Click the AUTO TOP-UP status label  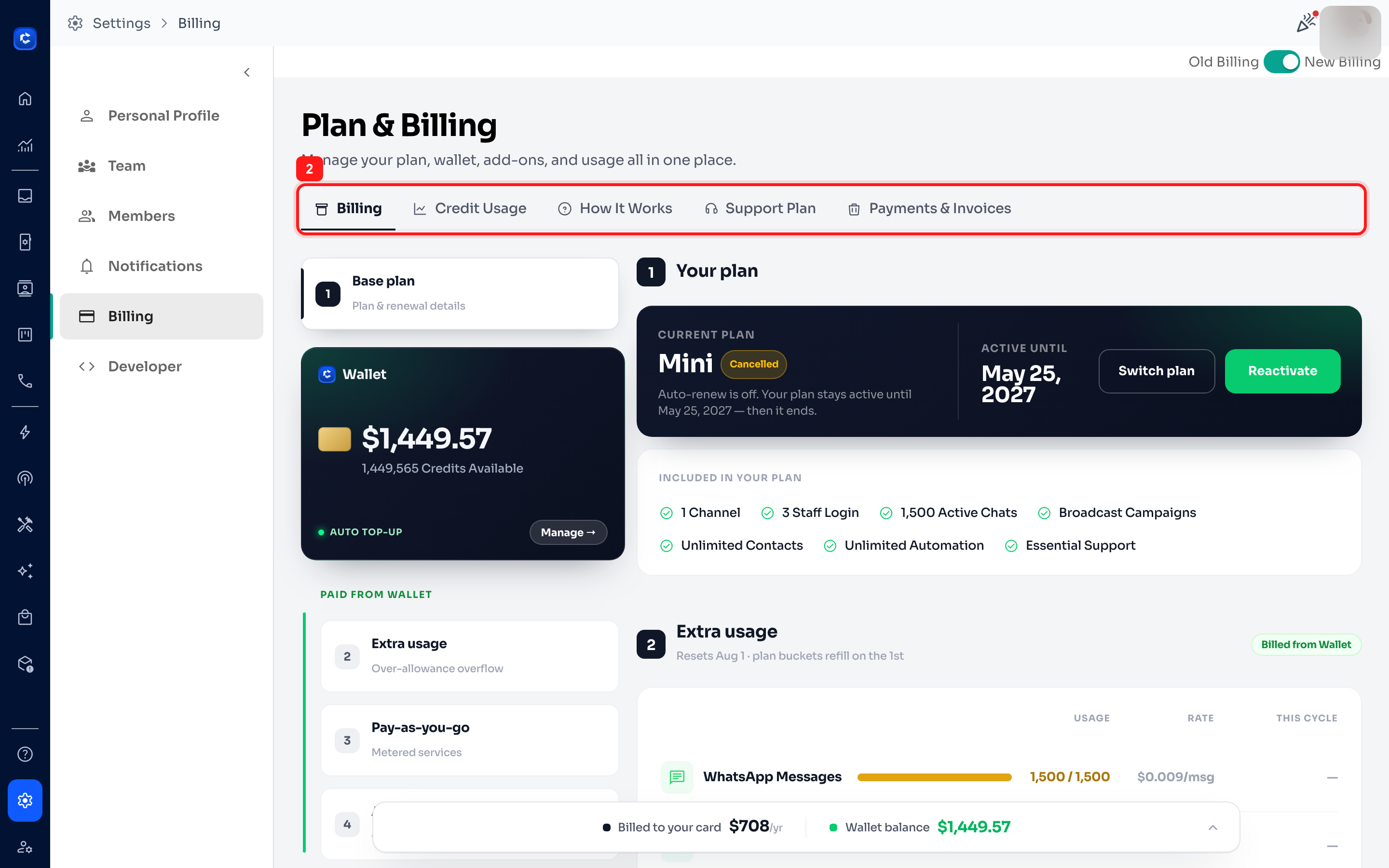366,532
